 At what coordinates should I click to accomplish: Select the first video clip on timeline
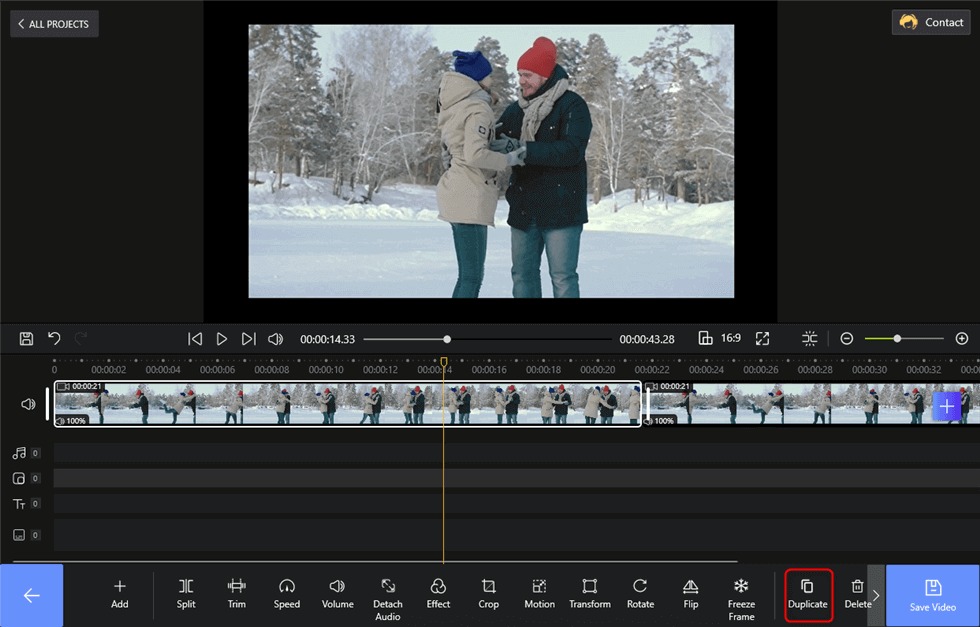coord(348,404)
